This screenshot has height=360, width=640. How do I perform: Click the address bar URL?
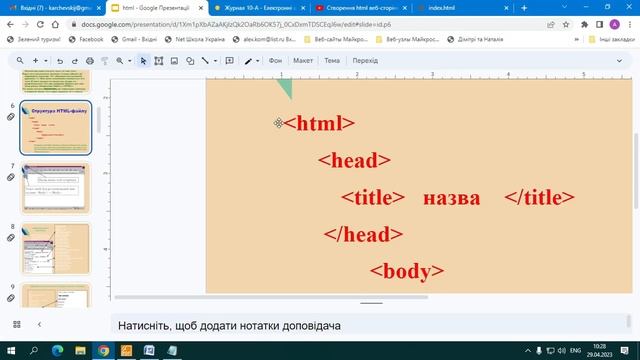236,24
